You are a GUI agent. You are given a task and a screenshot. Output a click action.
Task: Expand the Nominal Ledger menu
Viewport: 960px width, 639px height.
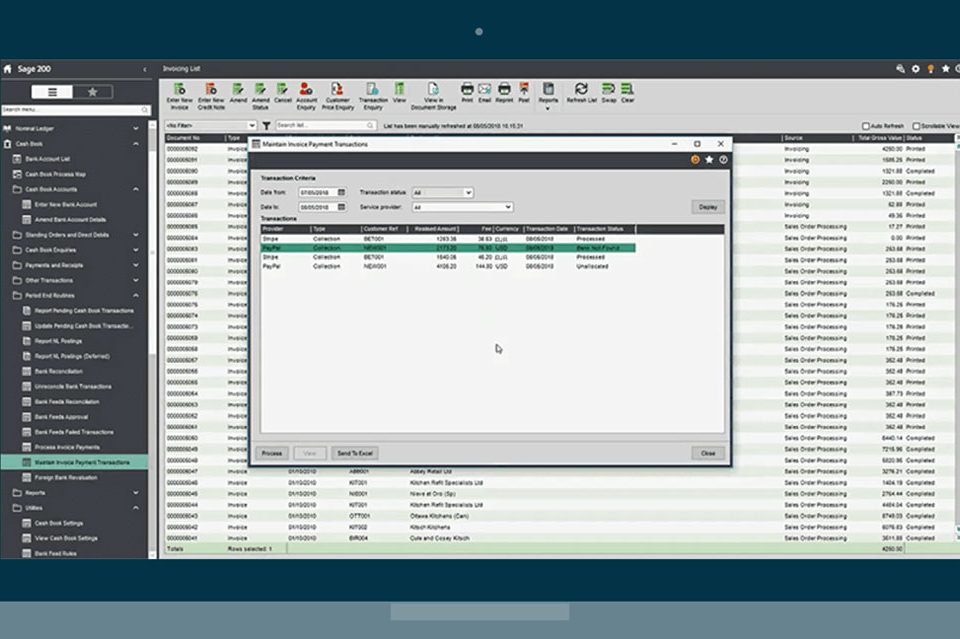point(136,129)
